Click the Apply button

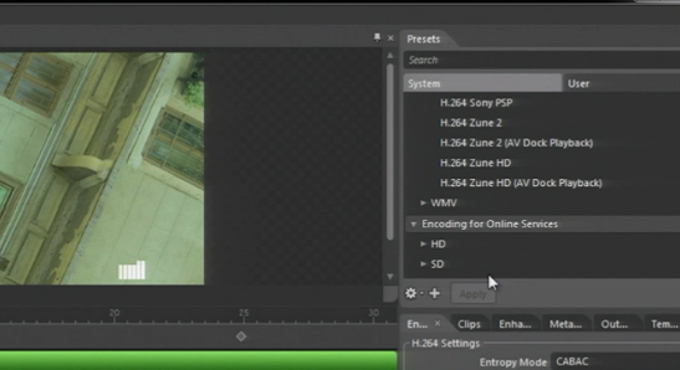(x=473, y=294)
